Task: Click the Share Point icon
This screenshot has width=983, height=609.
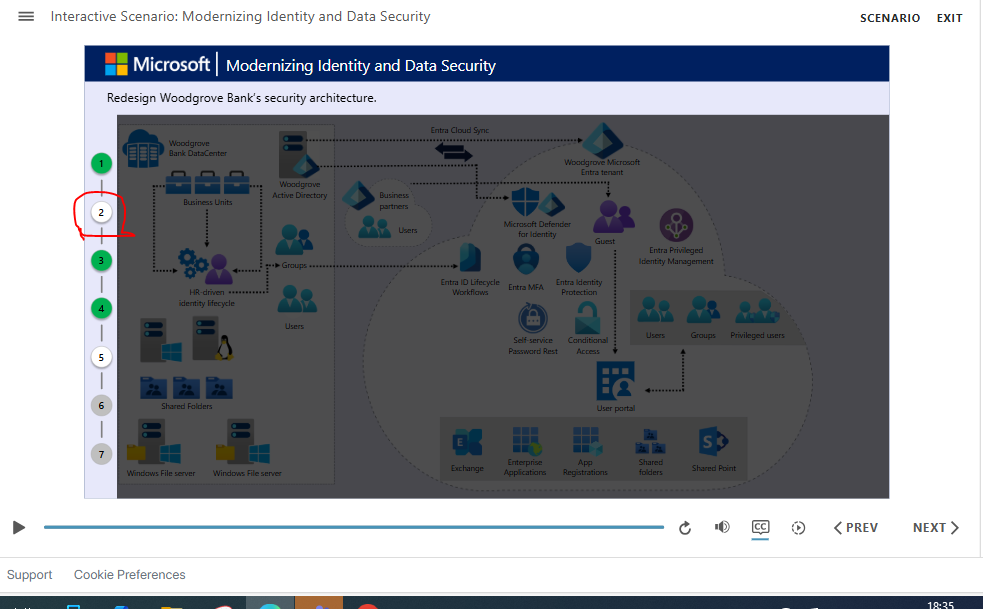Action: pos(713,442)
